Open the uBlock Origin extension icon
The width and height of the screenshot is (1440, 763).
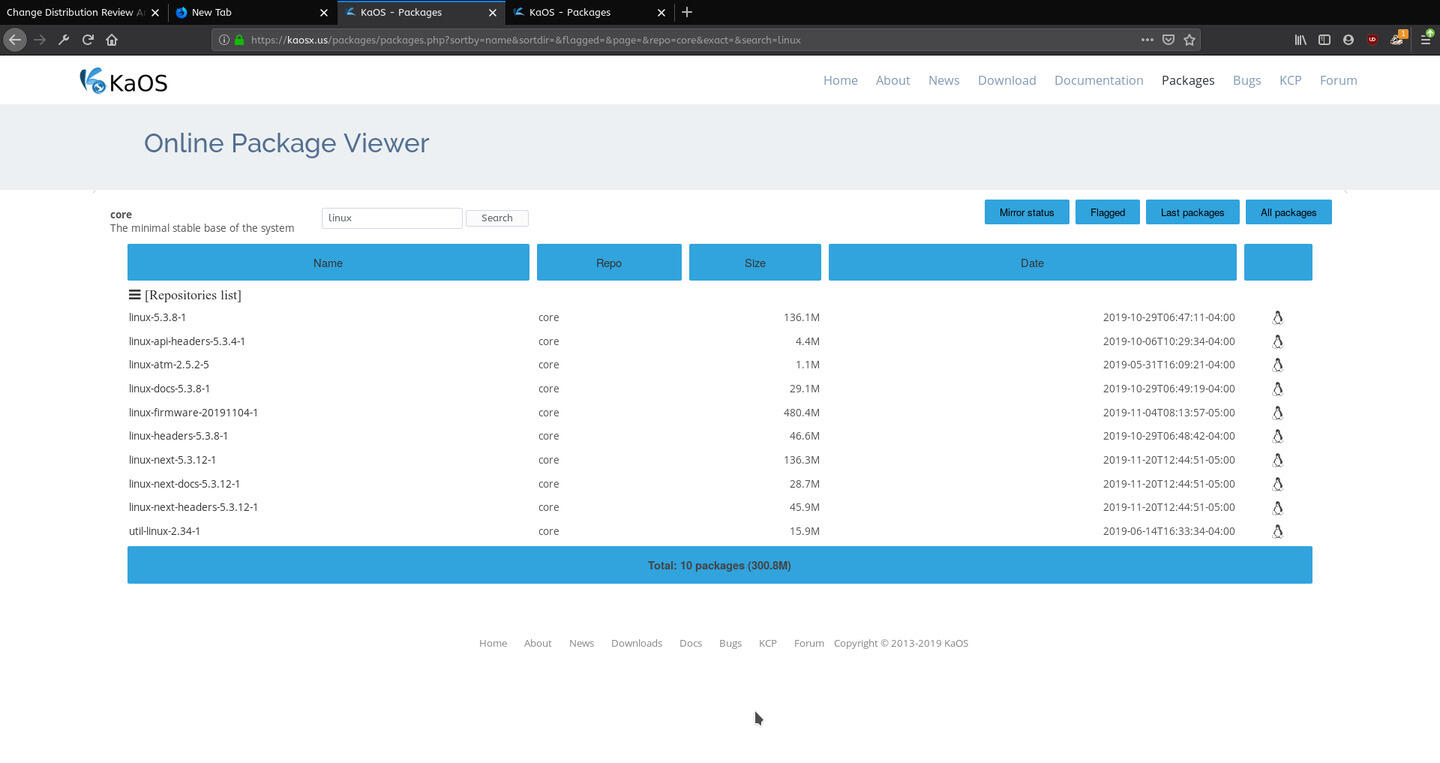click(1373, 40)
